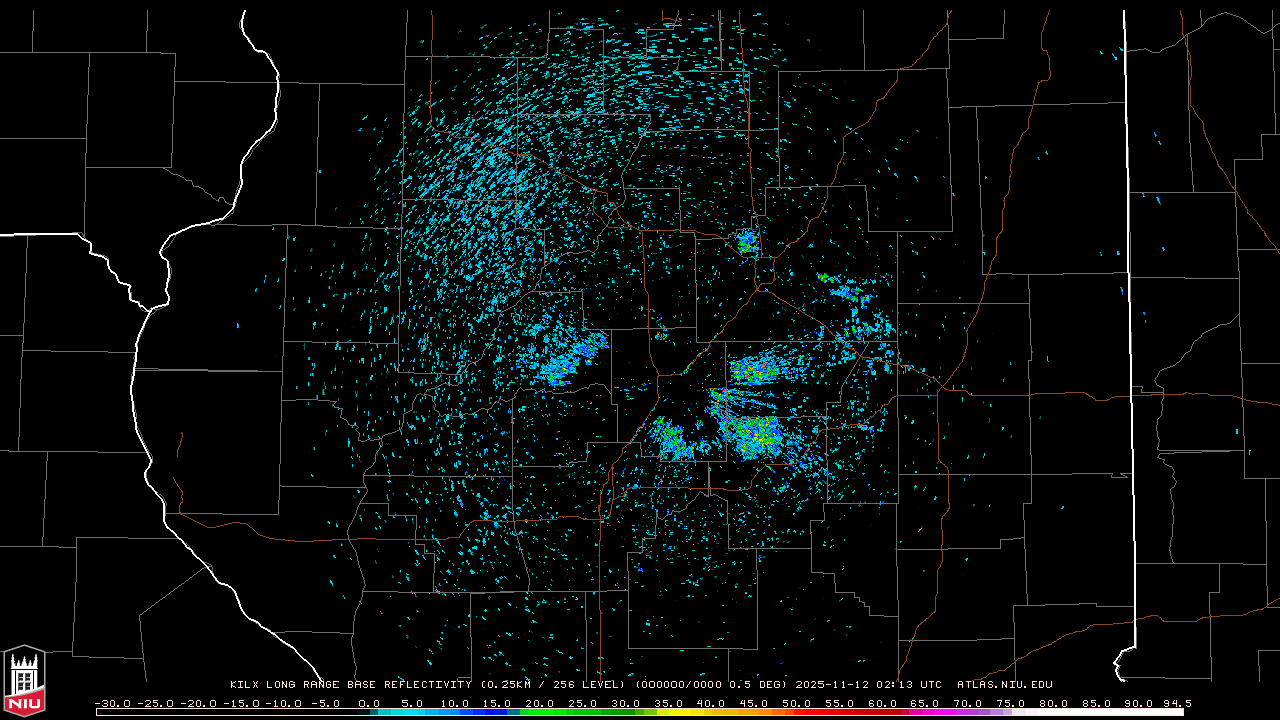Click the 65.0 dBZ scale label
1280x720 pixels.
pos(925,703)
